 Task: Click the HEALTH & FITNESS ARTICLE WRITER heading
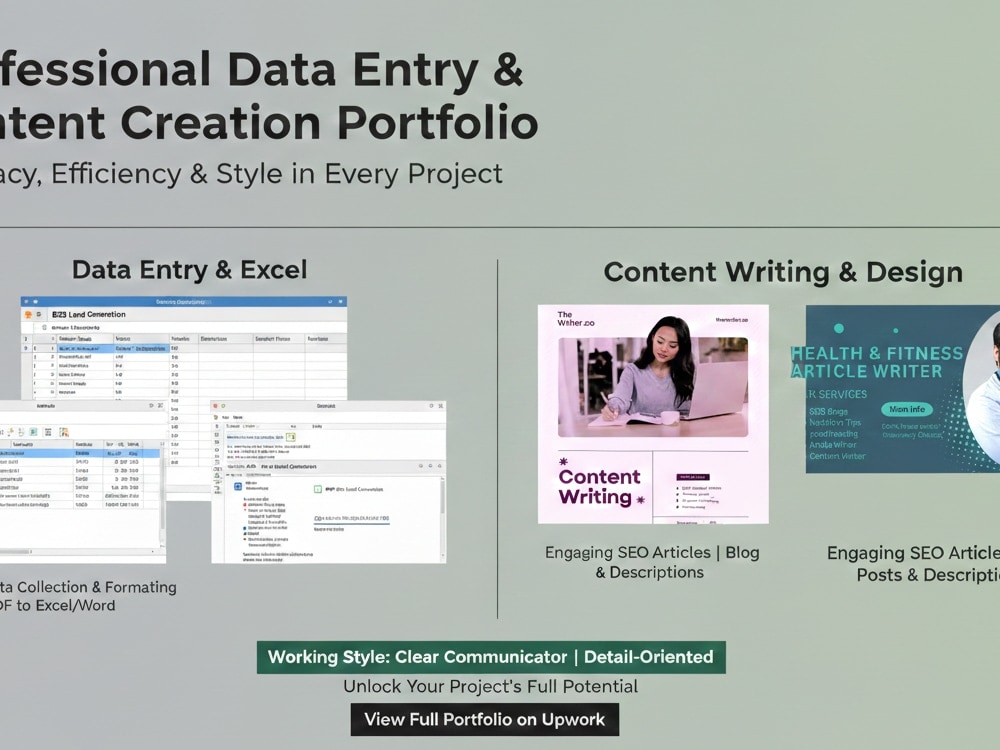pos(876,362)
